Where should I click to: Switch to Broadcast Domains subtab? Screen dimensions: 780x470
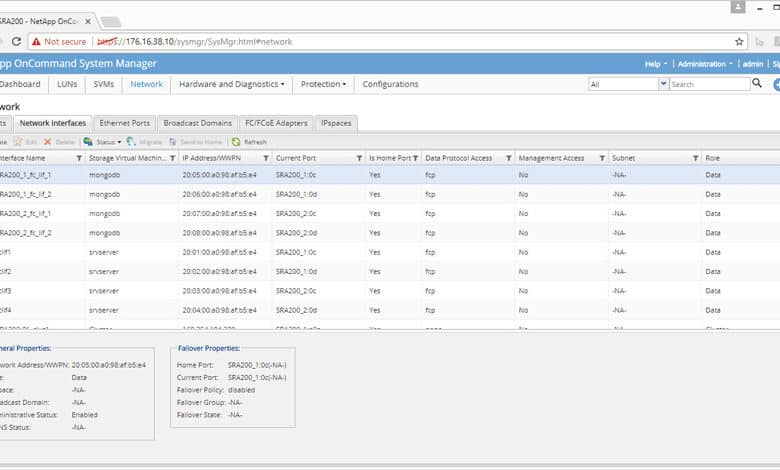[197, 123]
